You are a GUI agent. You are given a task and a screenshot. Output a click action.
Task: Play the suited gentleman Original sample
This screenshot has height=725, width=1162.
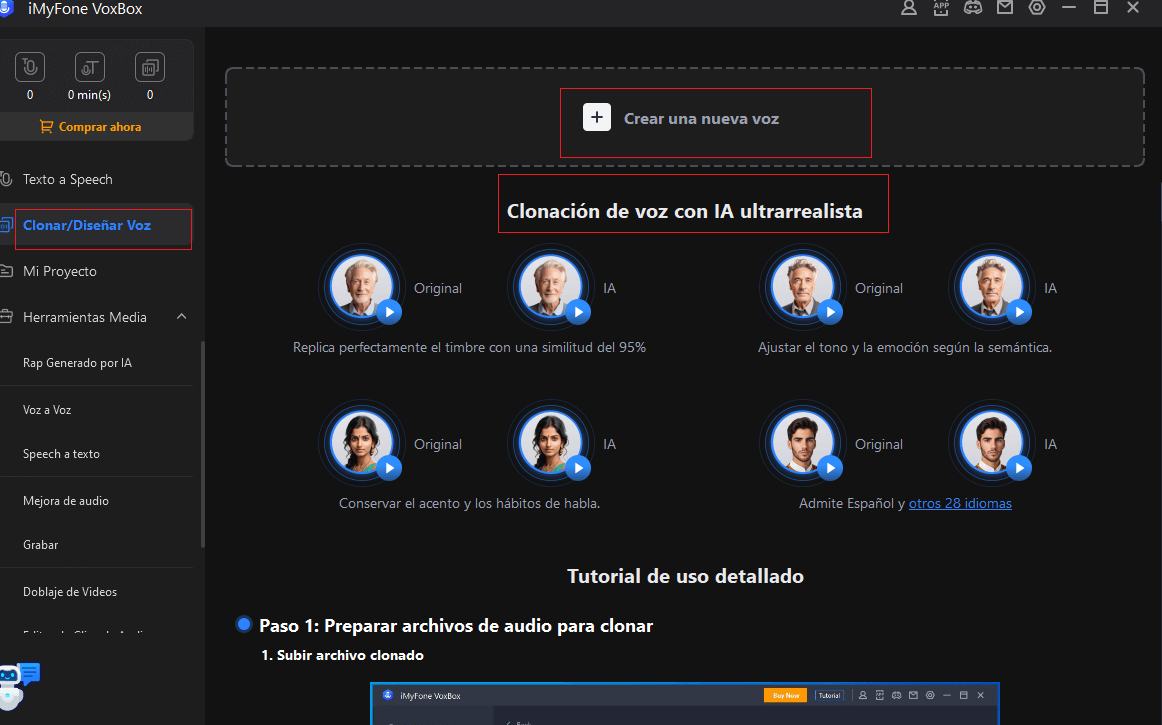tap(830, 312)
